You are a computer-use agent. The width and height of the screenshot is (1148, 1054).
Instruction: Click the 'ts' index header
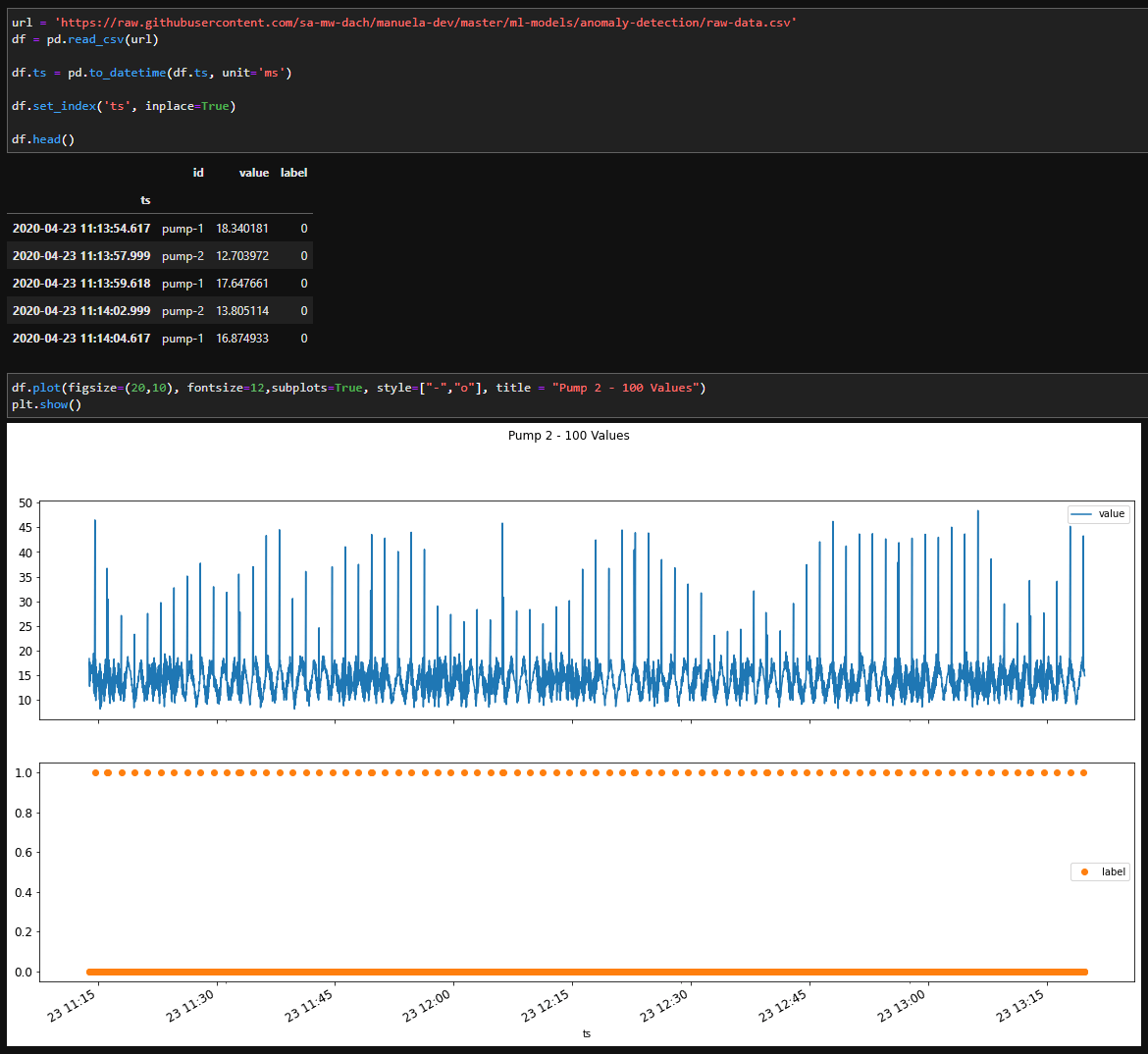pyautogui.click(x=145, y=200)
